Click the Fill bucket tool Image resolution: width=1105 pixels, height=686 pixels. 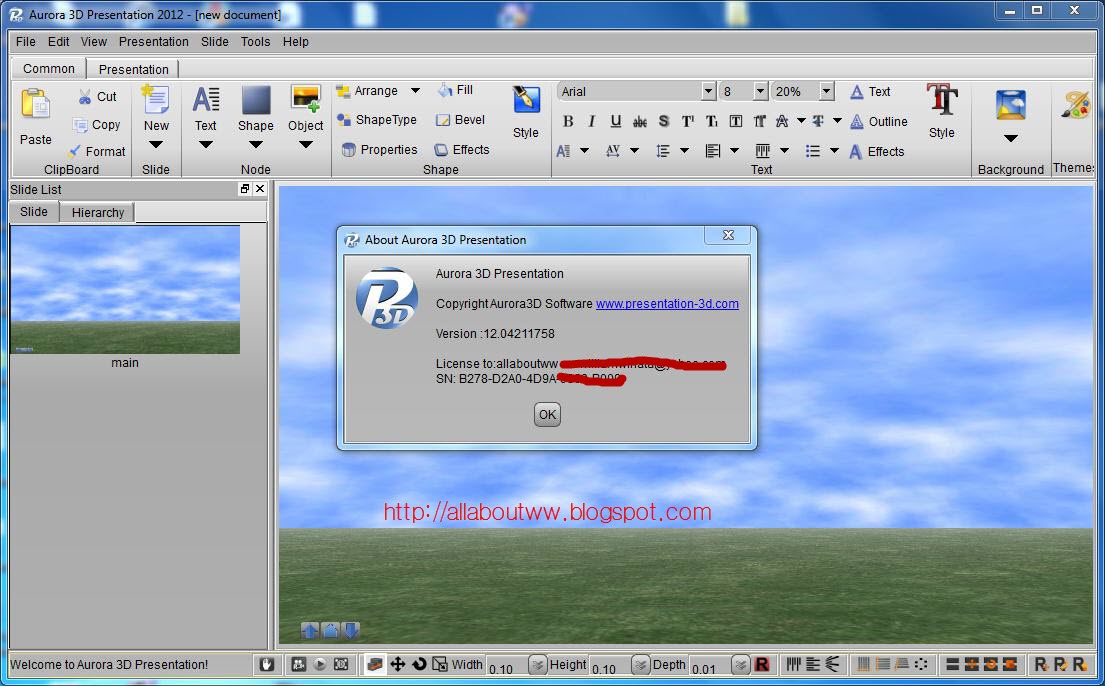click(455, 90)
